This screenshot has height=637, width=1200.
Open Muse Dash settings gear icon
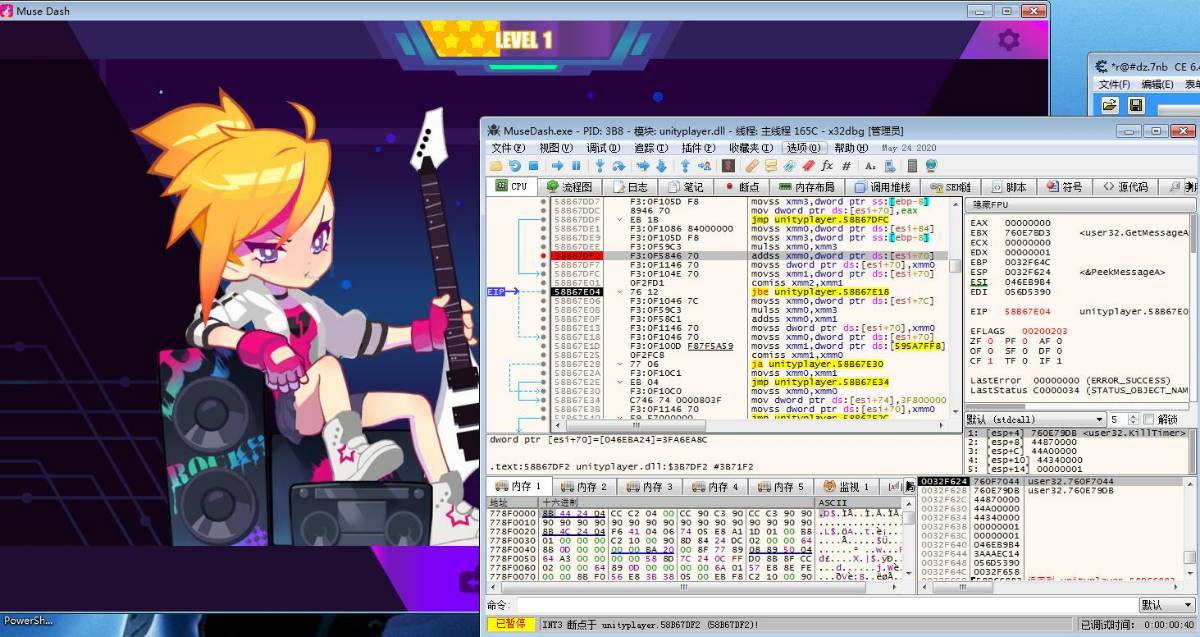click(x=1009, y=40)
